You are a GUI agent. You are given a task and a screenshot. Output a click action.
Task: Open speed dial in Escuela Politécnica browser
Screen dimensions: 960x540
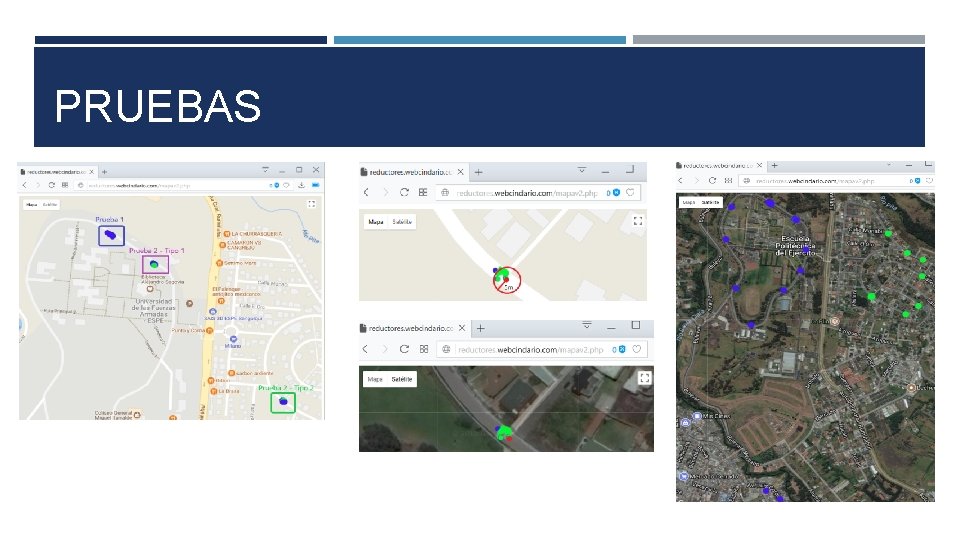point(728,181)
